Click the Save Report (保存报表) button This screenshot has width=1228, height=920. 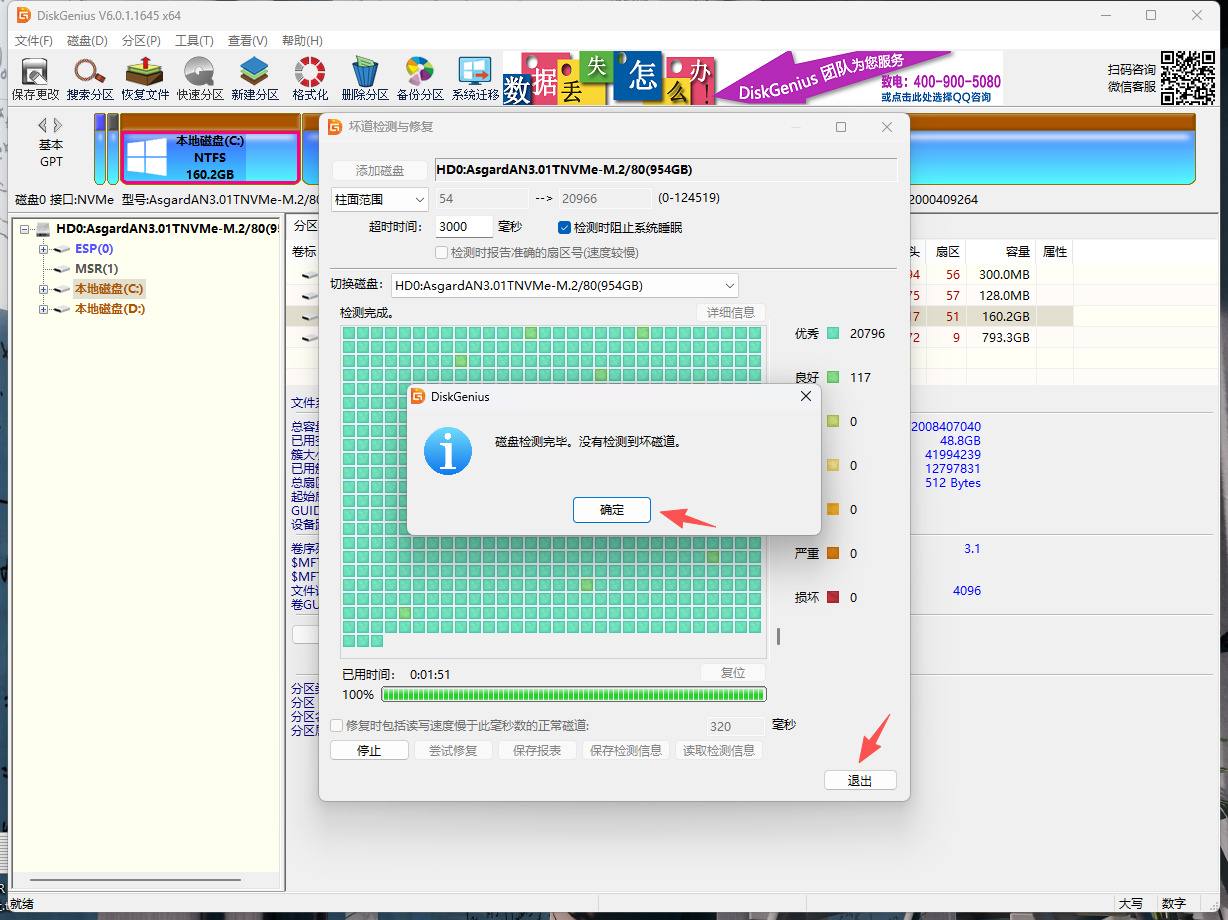tap(537, 751)
